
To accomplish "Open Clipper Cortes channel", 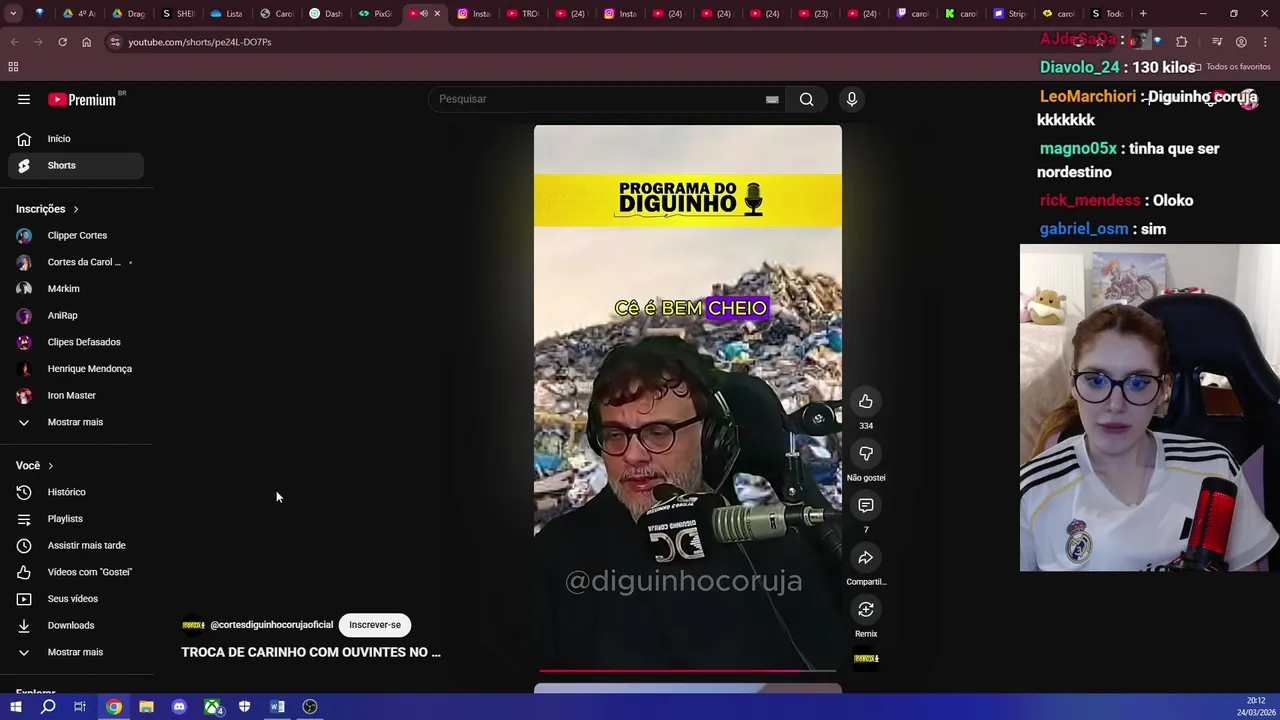I will [x=76, y=236].
